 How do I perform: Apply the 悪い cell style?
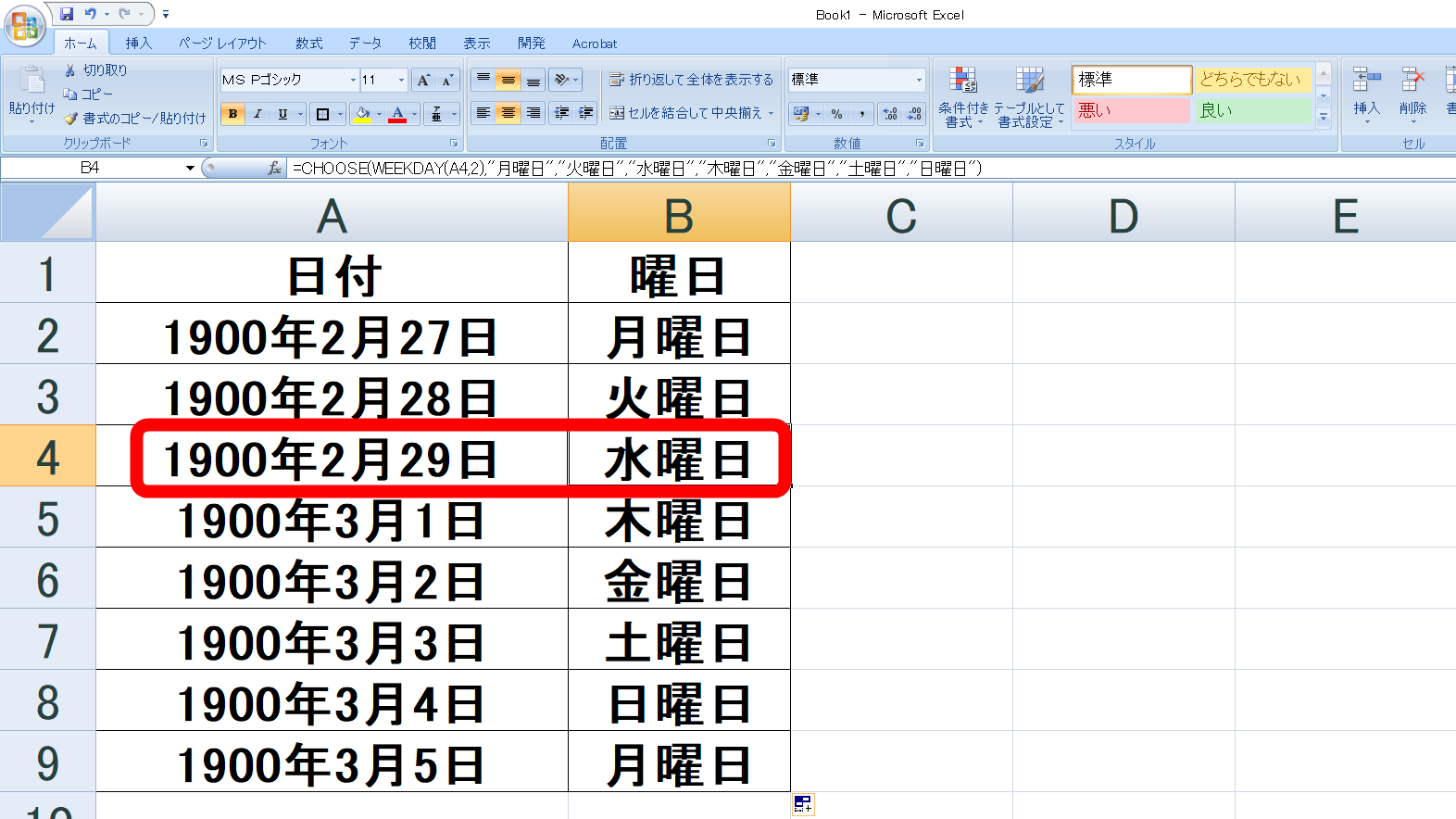(1131, 110)
